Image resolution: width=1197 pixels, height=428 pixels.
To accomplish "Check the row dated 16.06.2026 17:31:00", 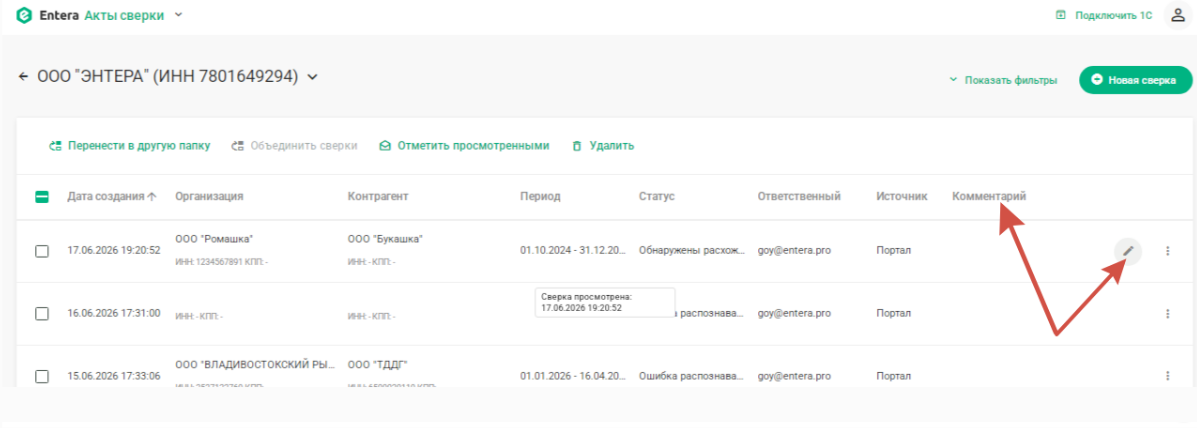I will [42, 314].
